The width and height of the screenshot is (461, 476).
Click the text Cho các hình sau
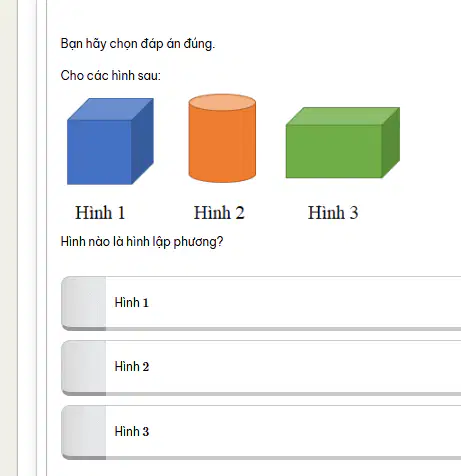coord(110,75)
